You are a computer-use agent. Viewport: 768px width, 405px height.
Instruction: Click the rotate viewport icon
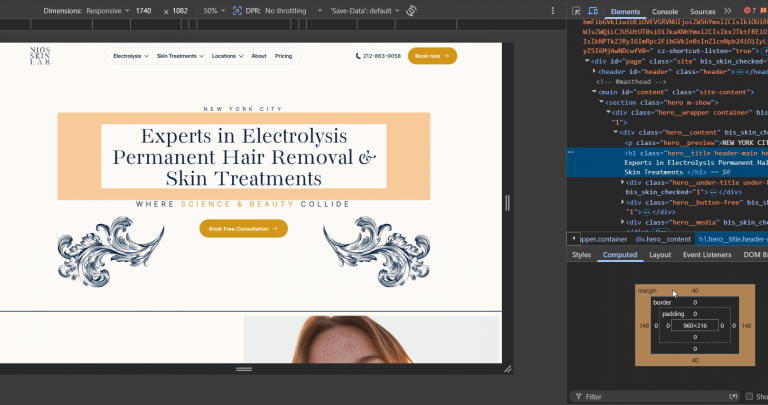(411, 10)
